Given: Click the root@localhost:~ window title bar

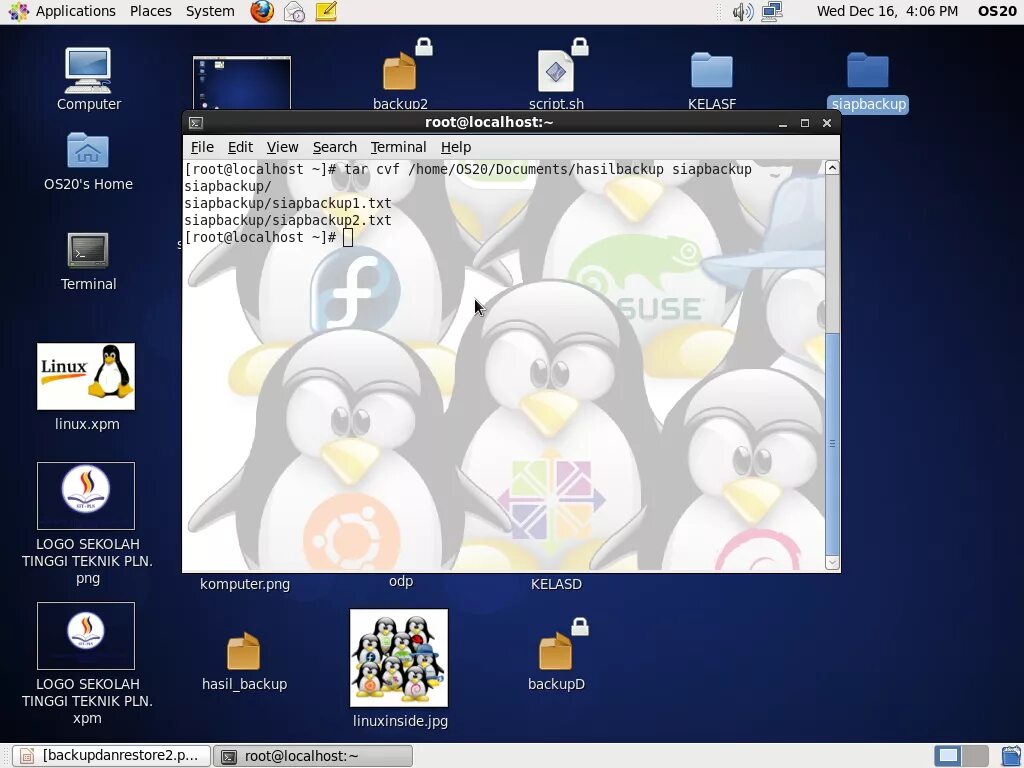Looking at the screenshot, I should (x=489, y=122).
